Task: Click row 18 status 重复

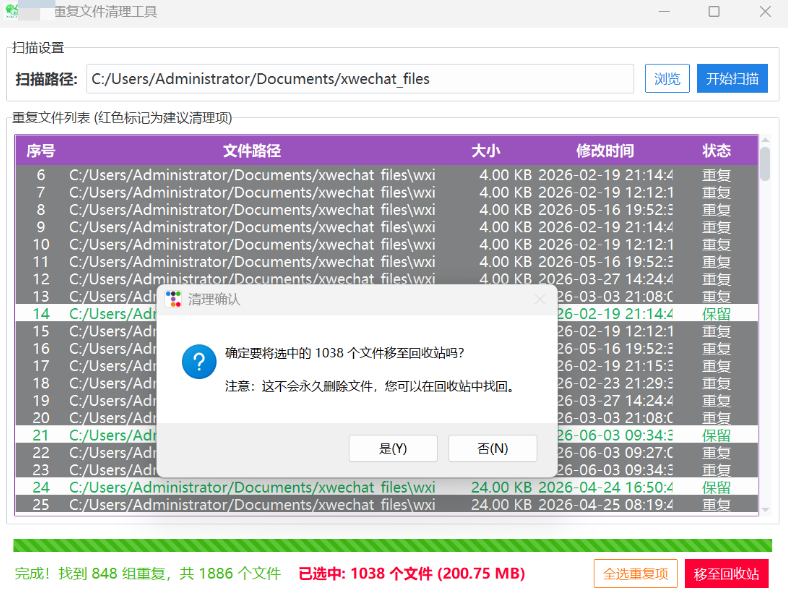Action: pyautogui.click(x=716, y=383)
